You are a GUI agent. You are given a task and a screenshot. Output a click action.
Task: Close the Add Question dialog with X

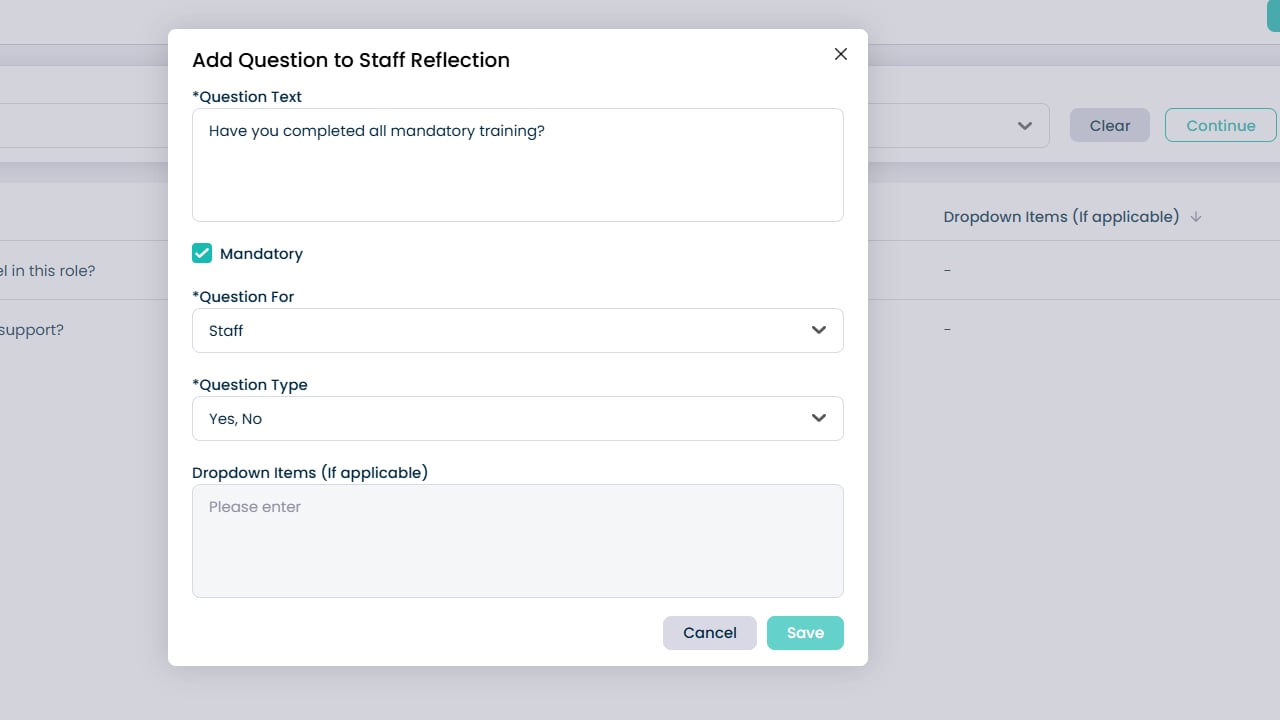coord(841,54)
